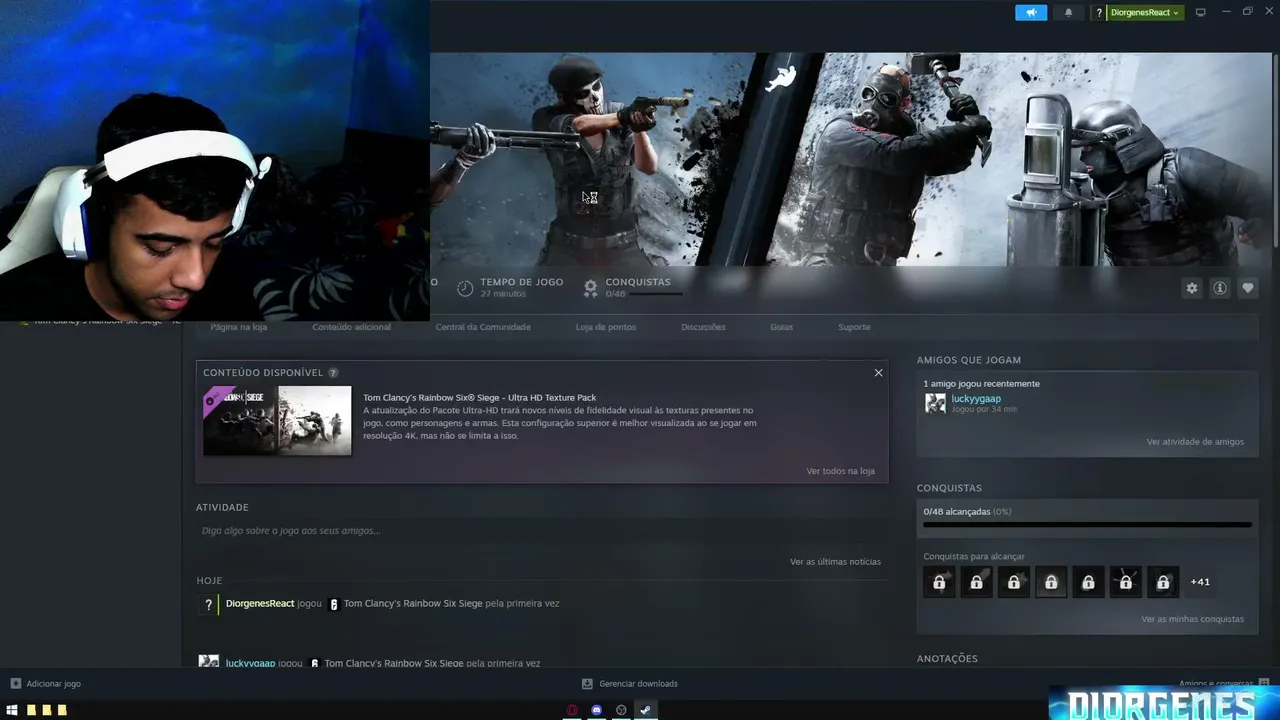This screenshot has height=720, width=1280.
Task: Click the first yellow folder taskbar icon
Action: [31, 710]
